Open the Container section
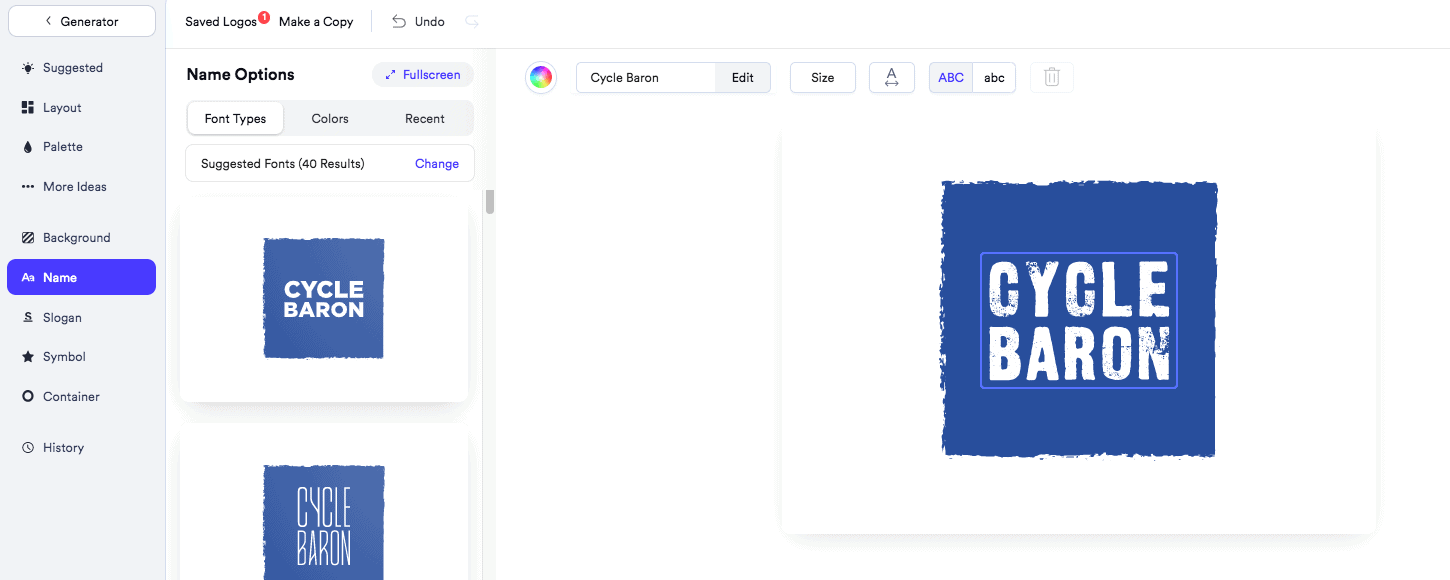The width and height of the screenshot is (1450, 580). coord(70,397)
